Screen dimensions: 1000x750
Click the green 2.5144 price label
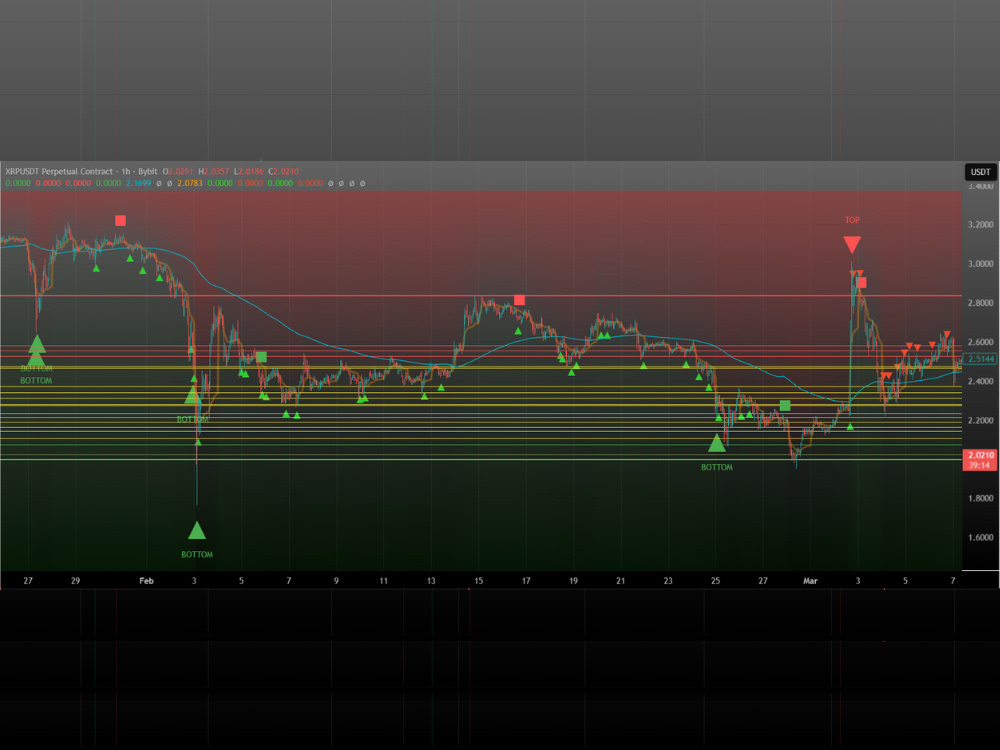pos(980,359)
